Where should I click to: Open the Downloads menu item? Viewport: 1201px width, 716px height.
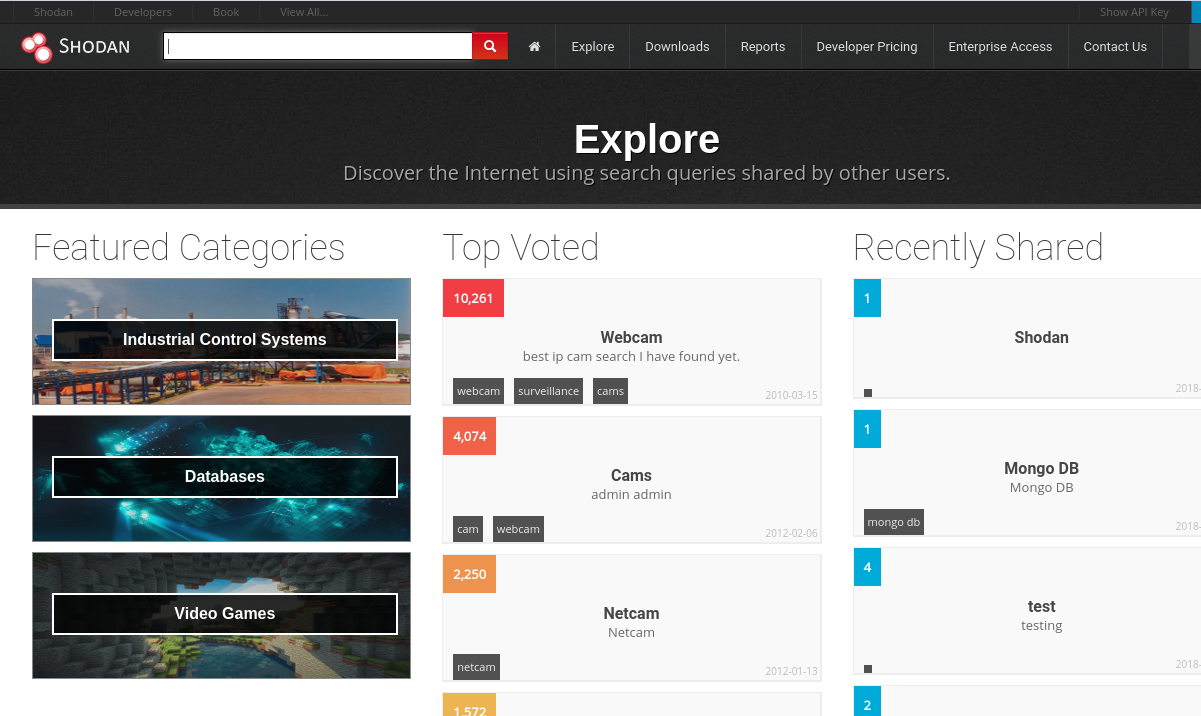point(677,46)
